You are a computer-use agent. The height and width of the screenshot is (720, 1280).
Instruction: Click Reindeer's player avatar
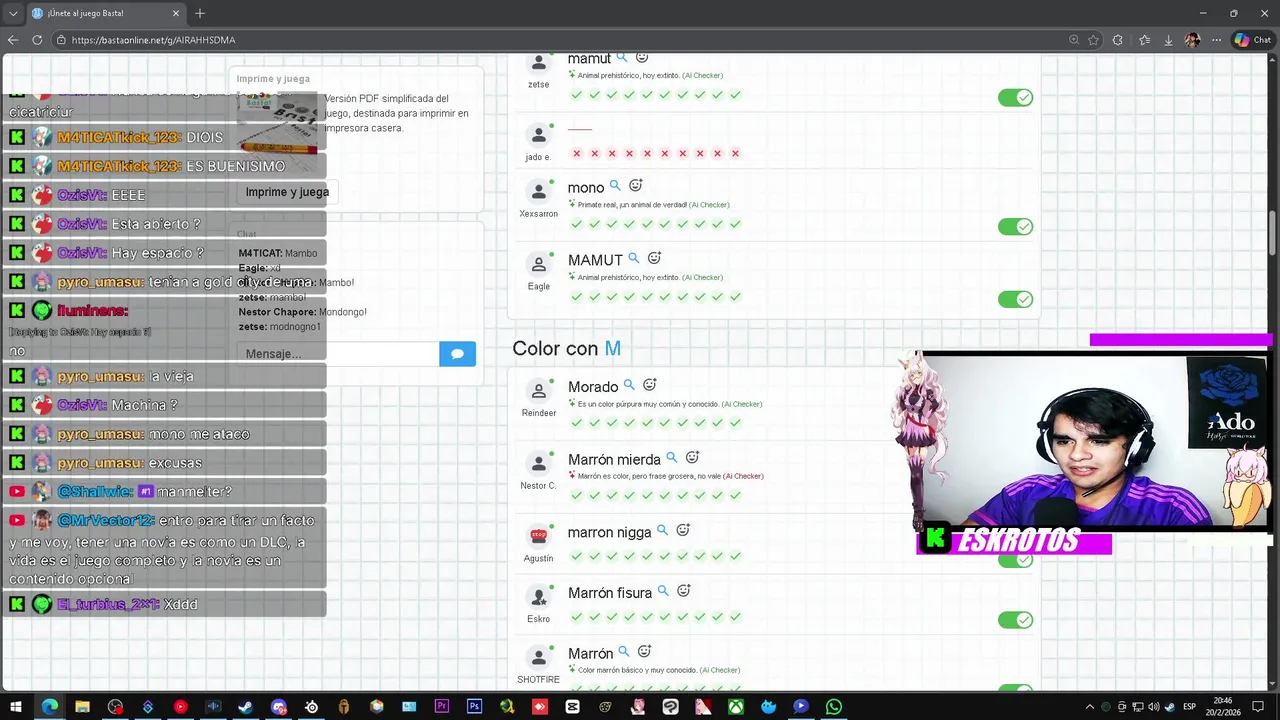[539, 391]
